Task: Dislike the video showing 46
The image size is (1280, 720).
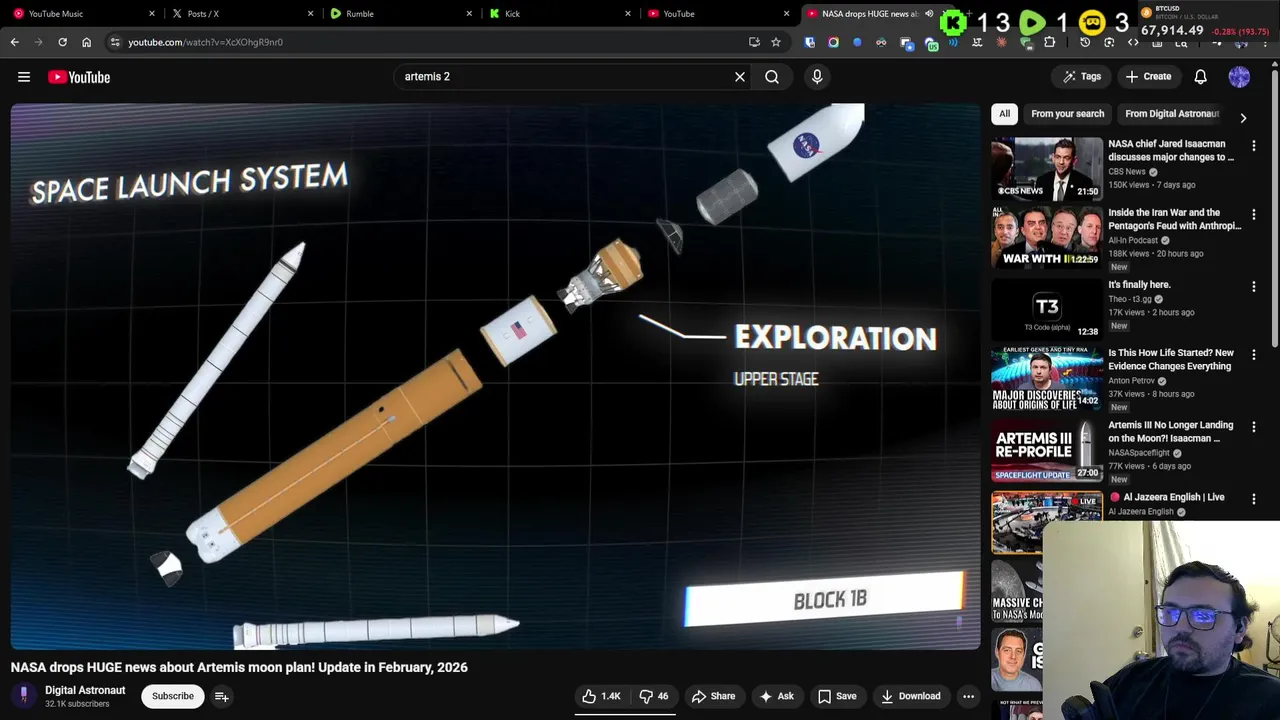Action: click(654, 696)
